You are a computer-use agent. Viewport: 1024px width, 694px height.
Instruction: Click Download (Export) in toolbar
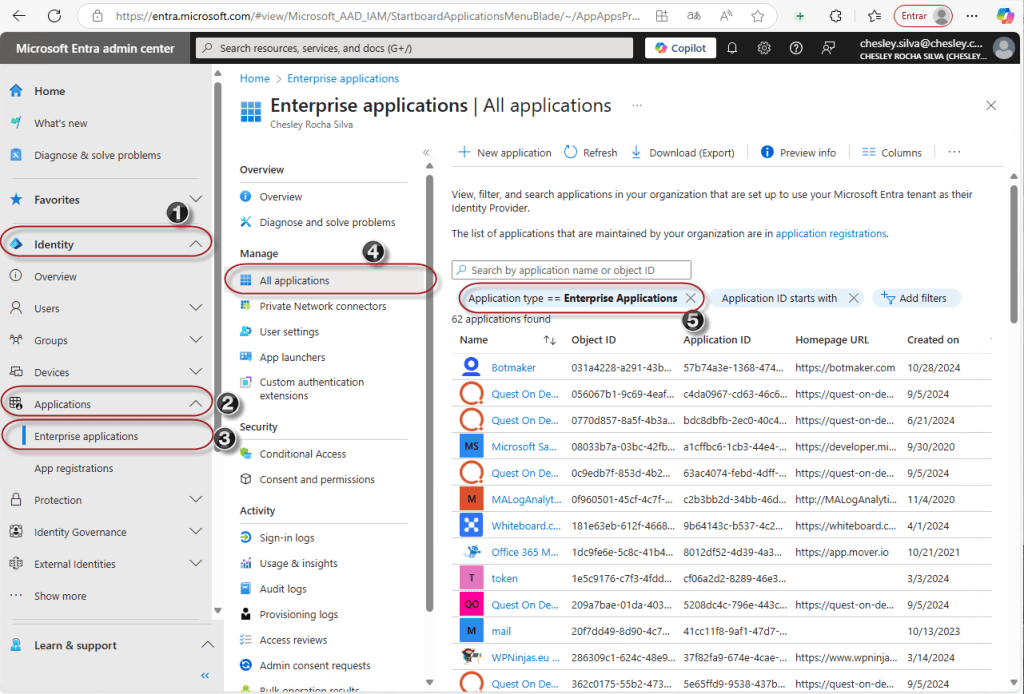(683, 153)
